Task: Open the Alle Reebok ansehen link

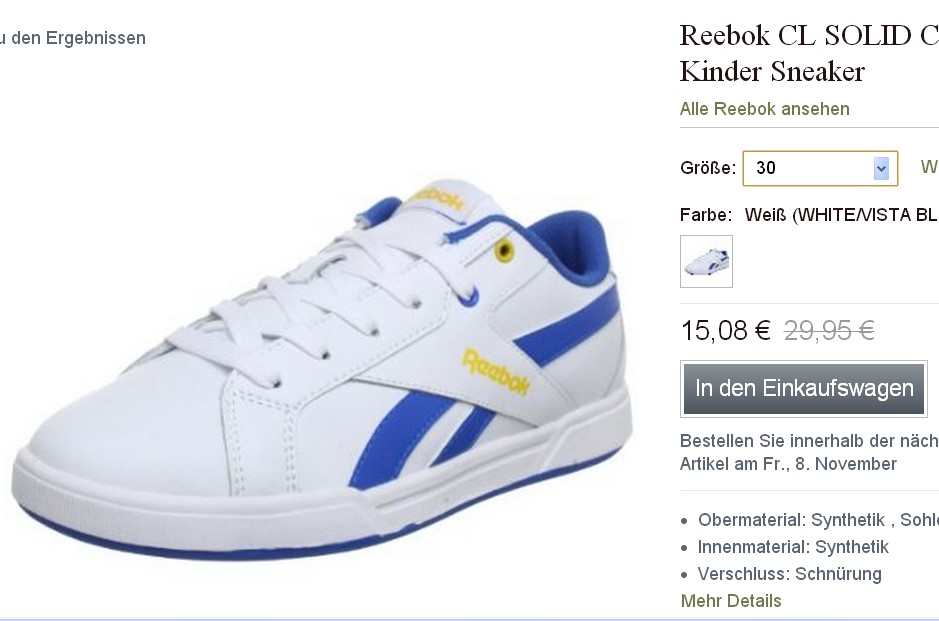Action: [765, 109]
